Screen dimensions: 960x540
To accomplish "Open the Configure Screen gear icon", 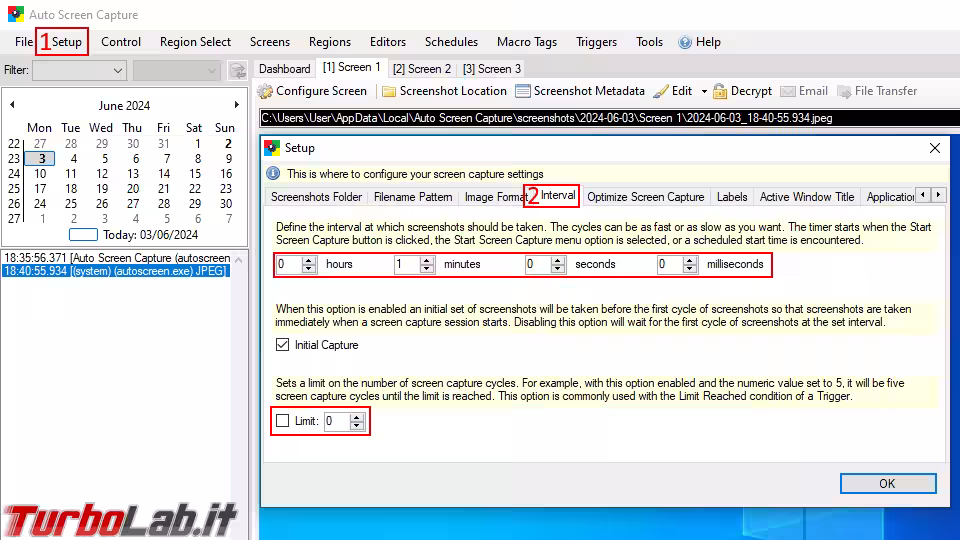I will coord(265,91).
